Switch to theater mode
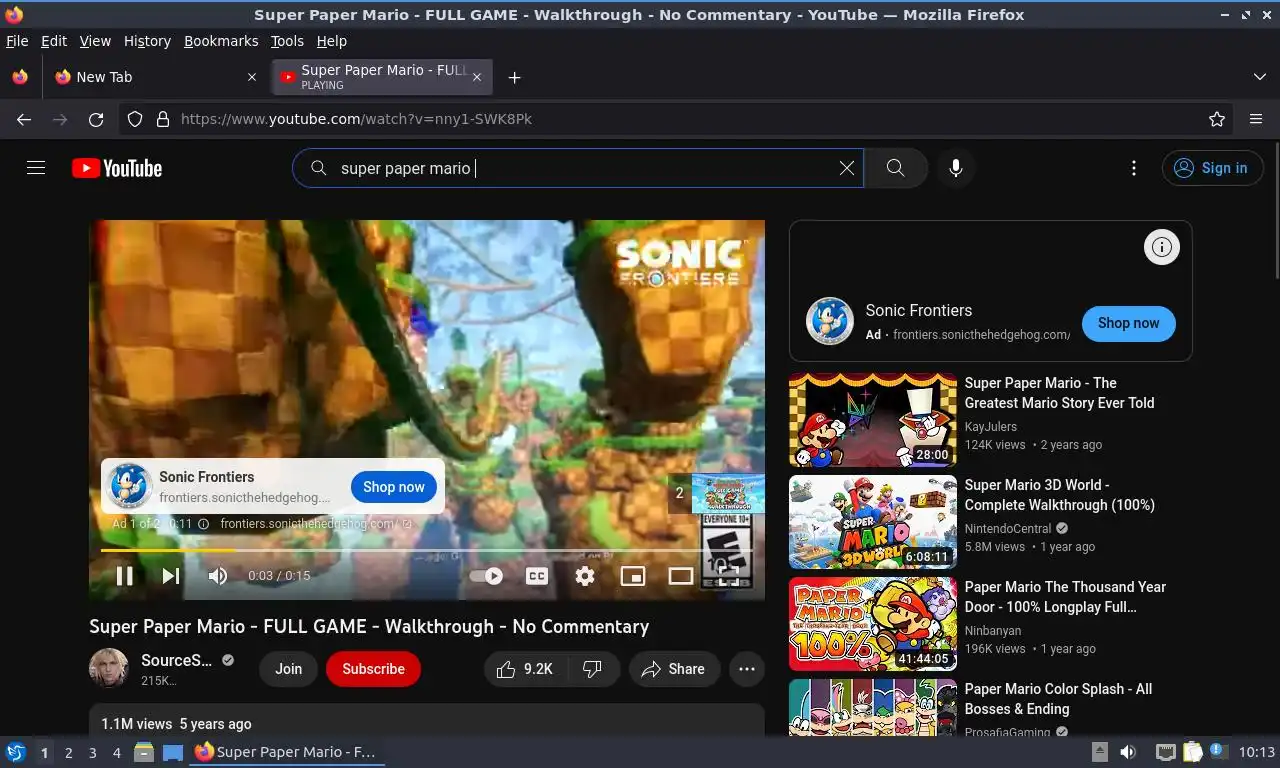1280x768 pixels. tap(681, 576)
